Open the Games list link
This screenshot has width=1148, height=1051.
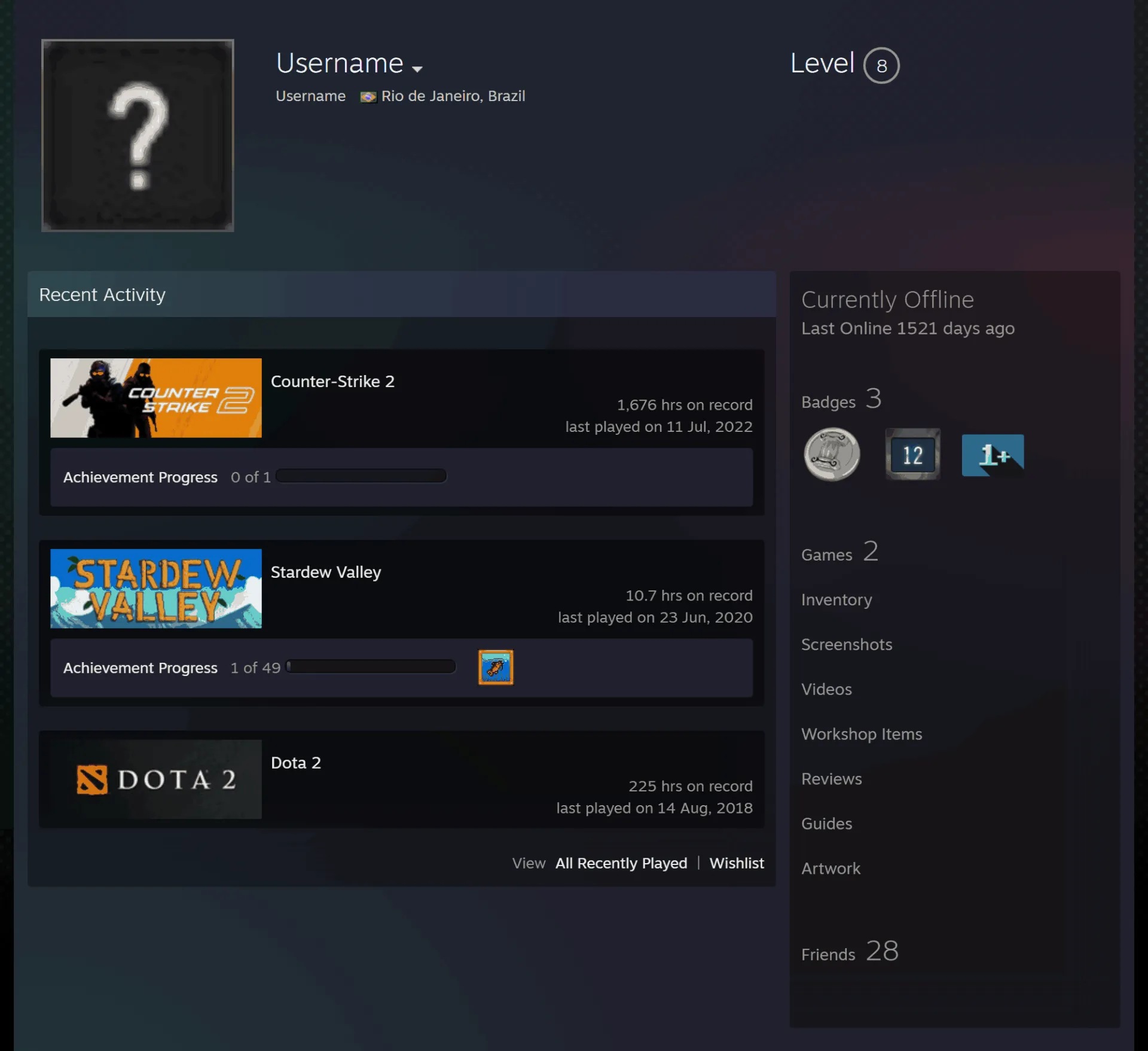[x=839, y=552]
